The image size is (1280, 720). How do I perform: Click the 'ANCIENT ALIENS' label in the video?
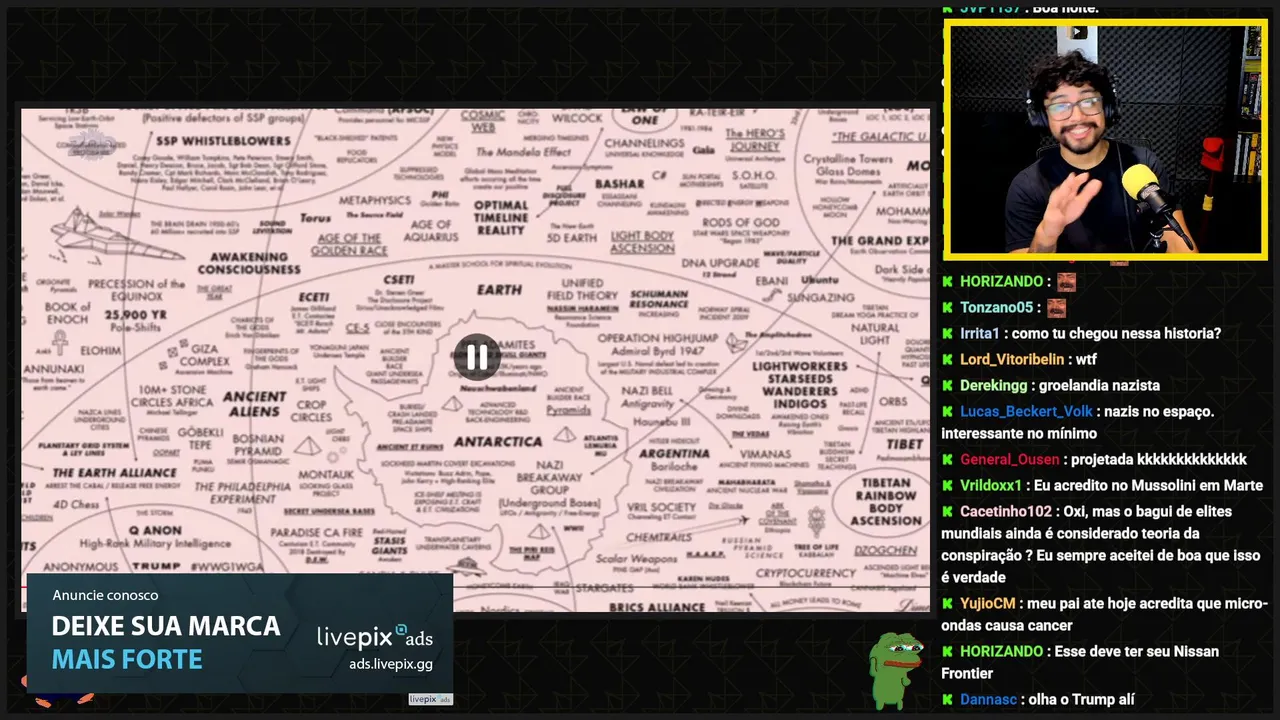(x=255, y=402)
